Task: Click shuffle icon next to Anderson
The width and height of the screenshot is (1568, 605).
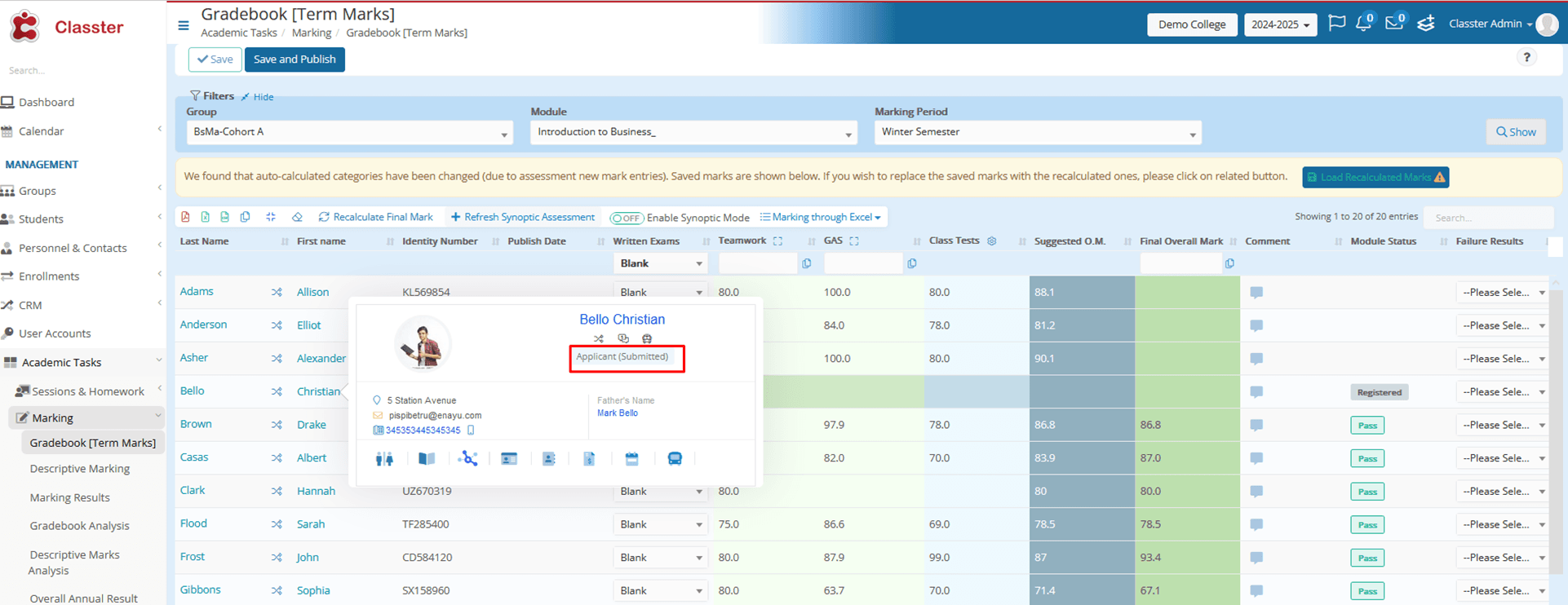Action: [277, 325]
